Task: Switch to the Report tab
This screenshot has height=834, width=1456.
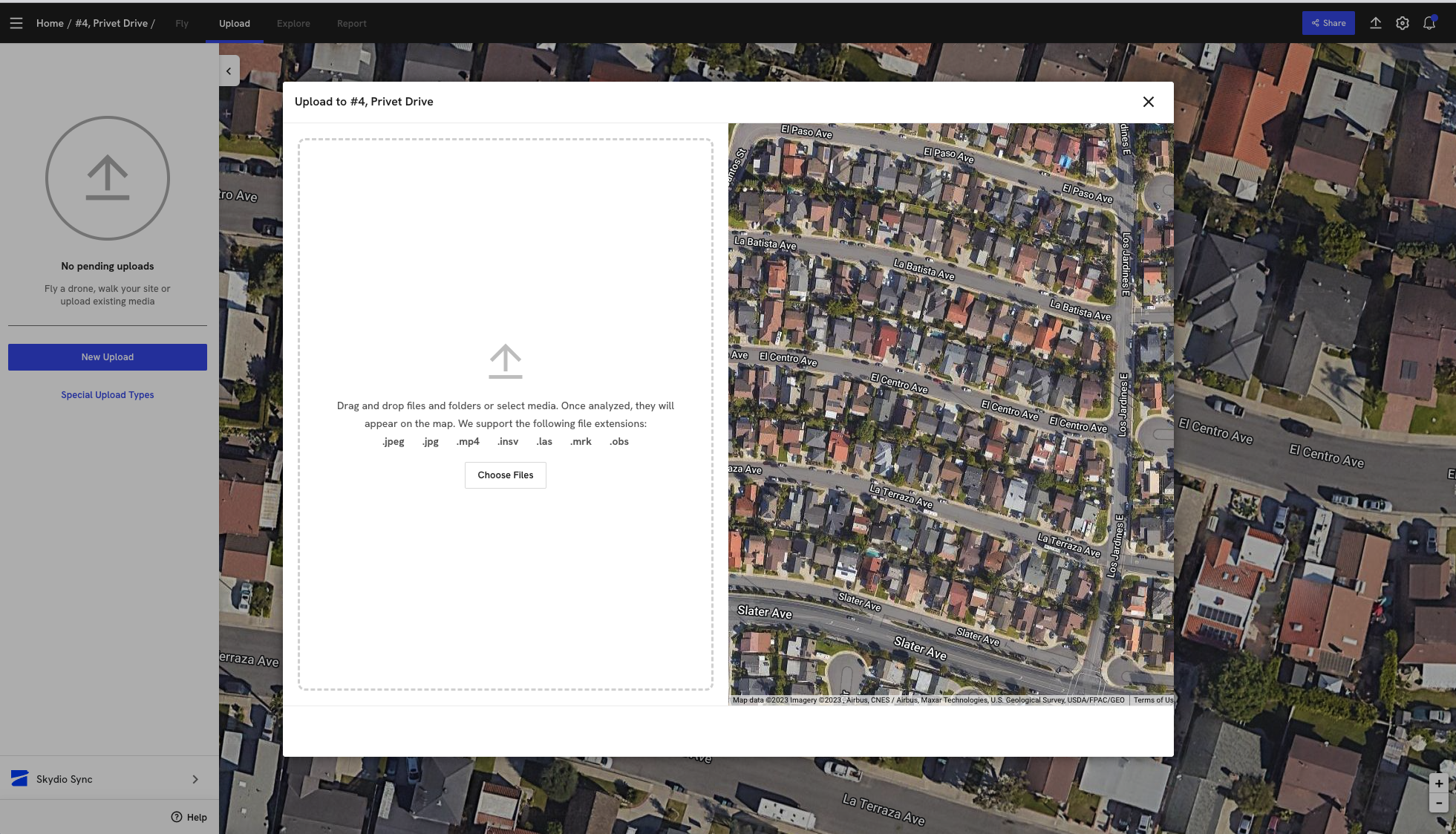Action: (351, 23)
